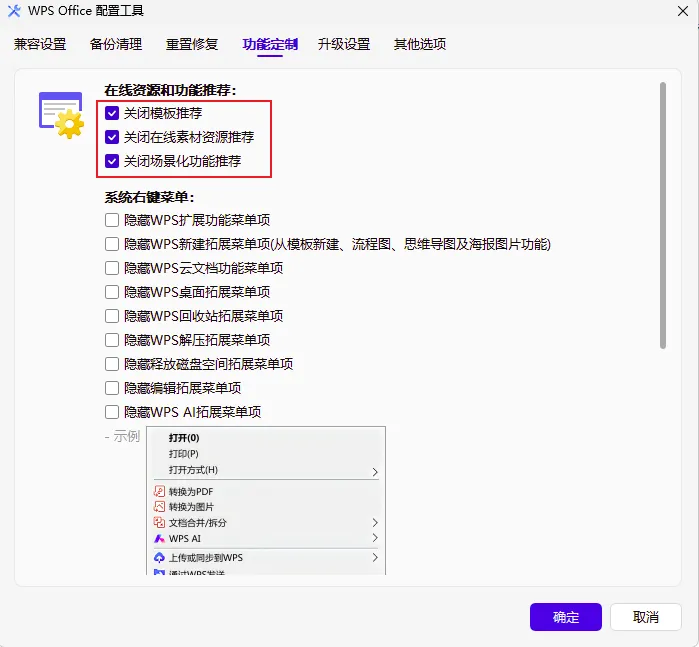Click the 文档合并/拆分 icon in example menu
Viewport: 699px width, 647px height.
tap(159, 522)
